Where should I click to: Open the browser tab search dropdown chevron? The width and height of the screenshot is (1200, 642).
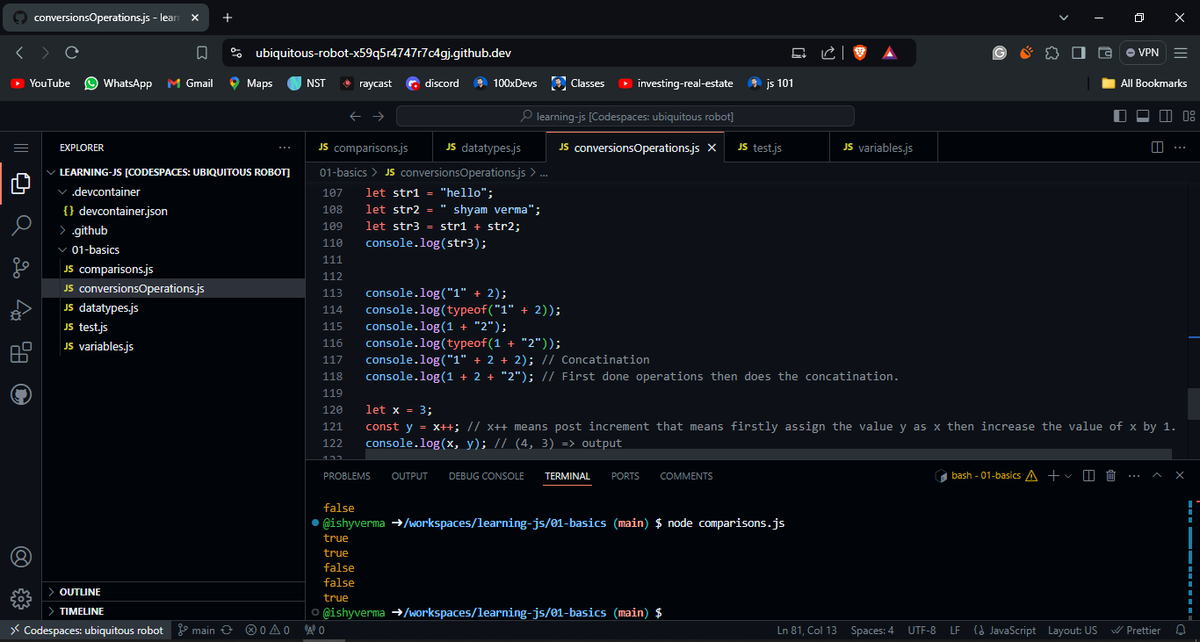[1063, 18]
